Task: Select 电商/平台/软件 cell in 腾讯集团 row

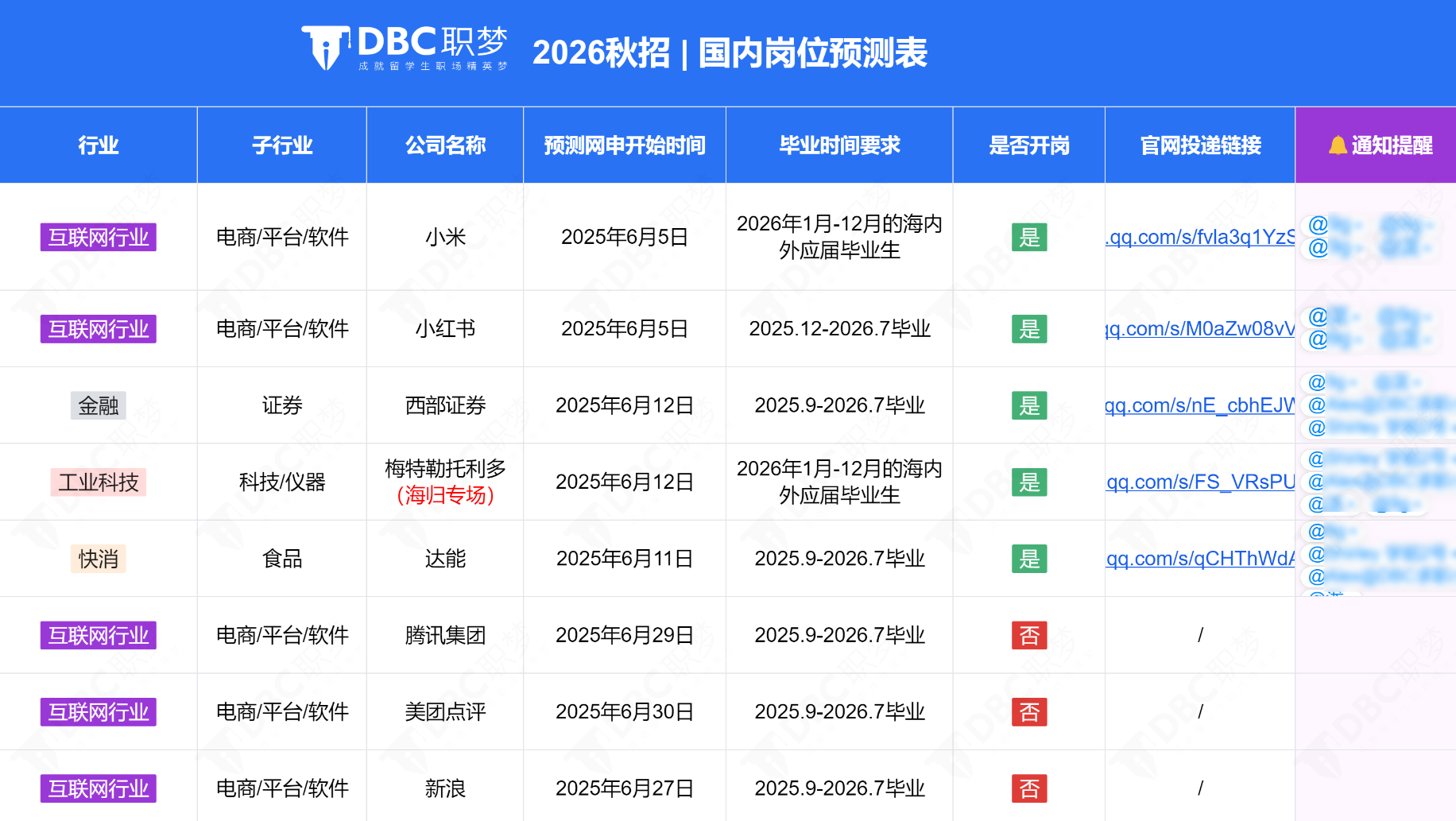Action: point(282,635)
